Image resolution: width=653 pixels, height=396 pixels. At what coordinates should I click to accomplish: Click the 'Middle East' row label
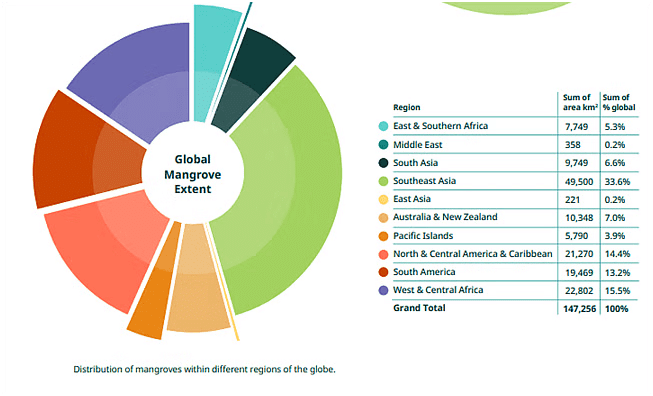[418, 144]
